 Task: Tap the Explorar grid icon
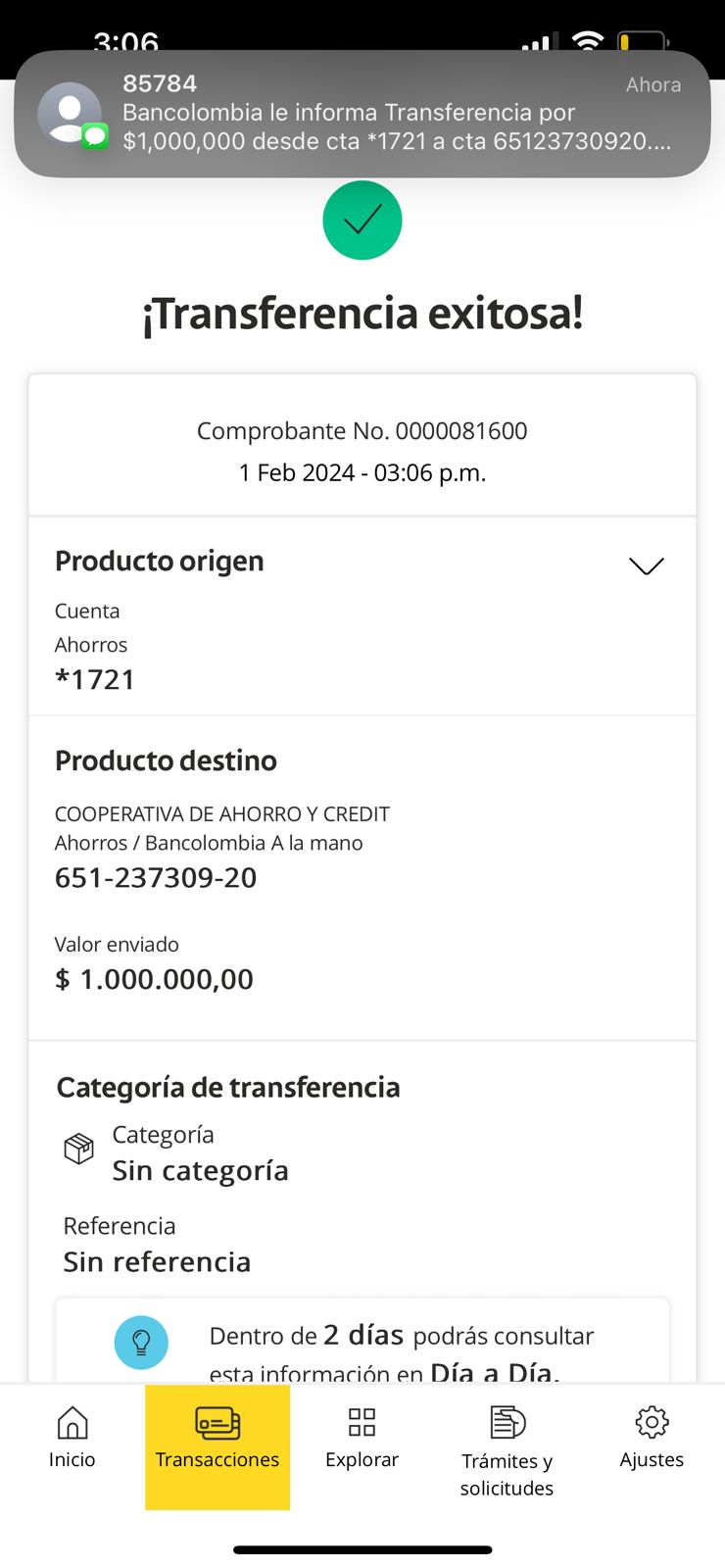(x=362, y=1422)
